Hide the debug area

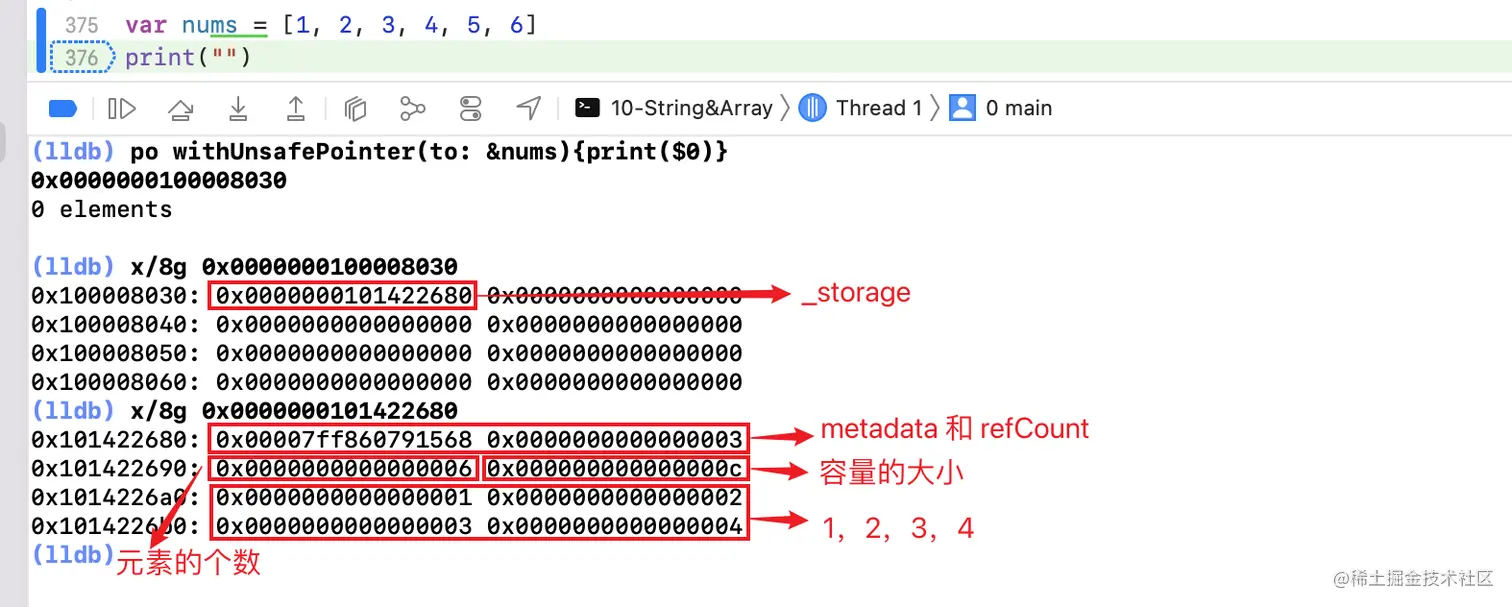(x=62, y=108)
